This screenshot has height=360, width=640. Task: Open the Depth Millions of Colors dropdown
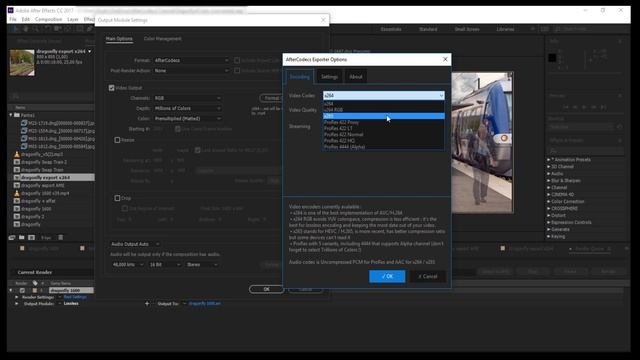click(188, 109)
